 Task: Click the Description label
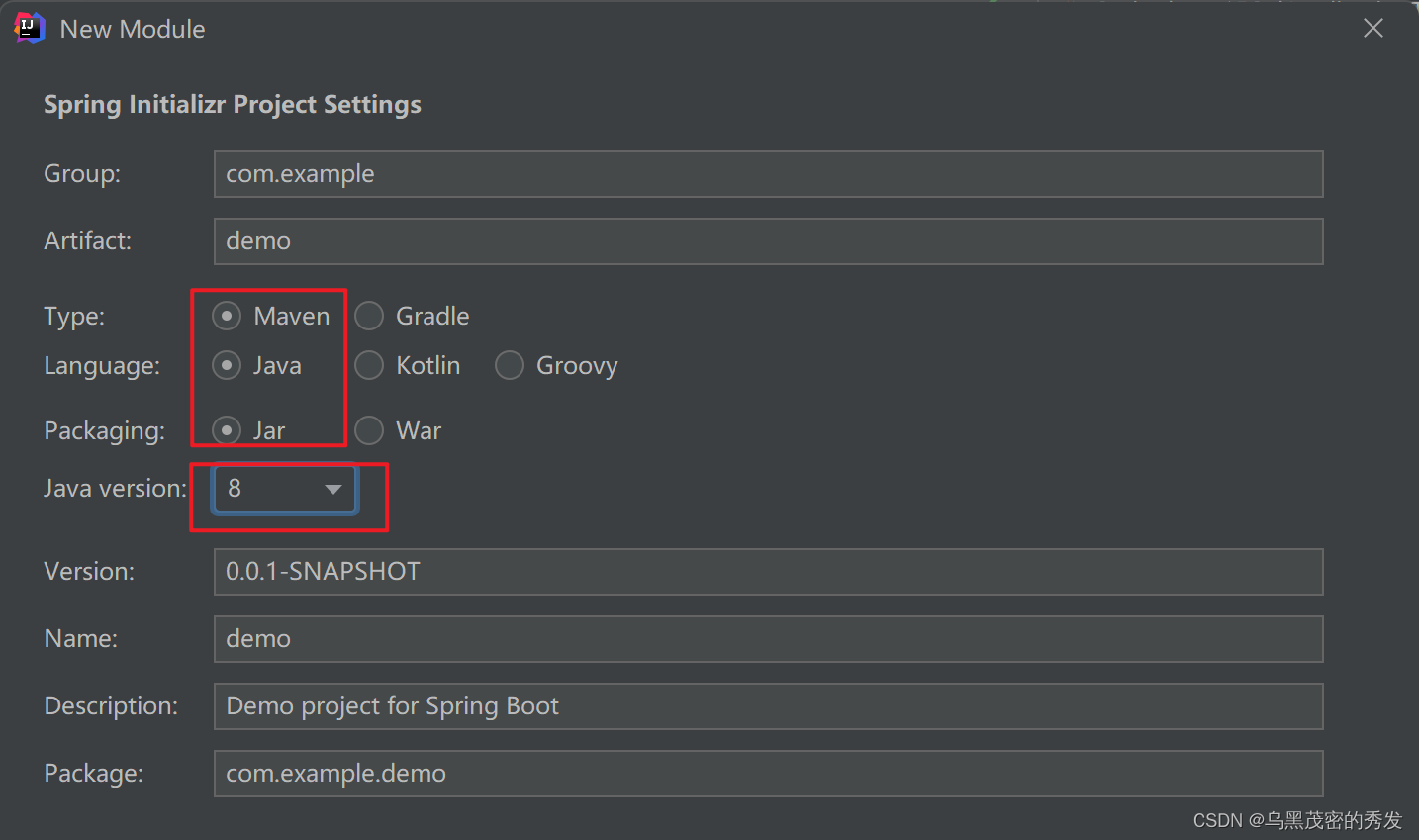tap(111, 705)
